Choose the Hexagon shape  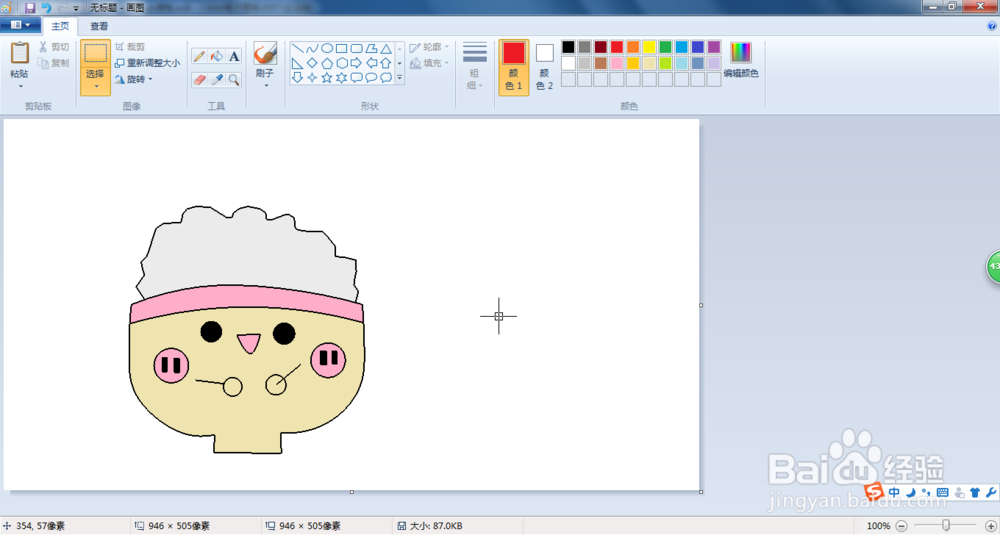[341, 63]
